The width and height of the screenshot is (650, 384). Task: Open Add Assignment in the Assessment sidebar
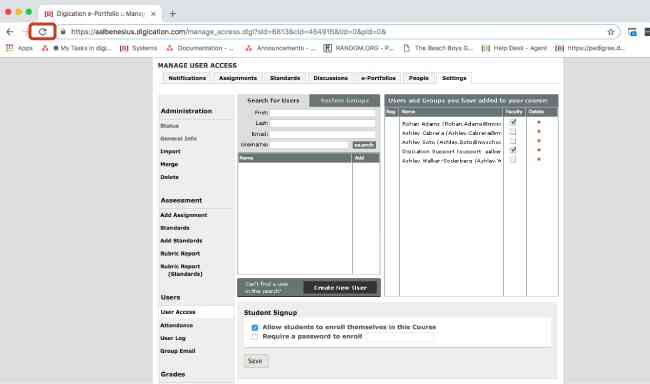pos(184,215)
